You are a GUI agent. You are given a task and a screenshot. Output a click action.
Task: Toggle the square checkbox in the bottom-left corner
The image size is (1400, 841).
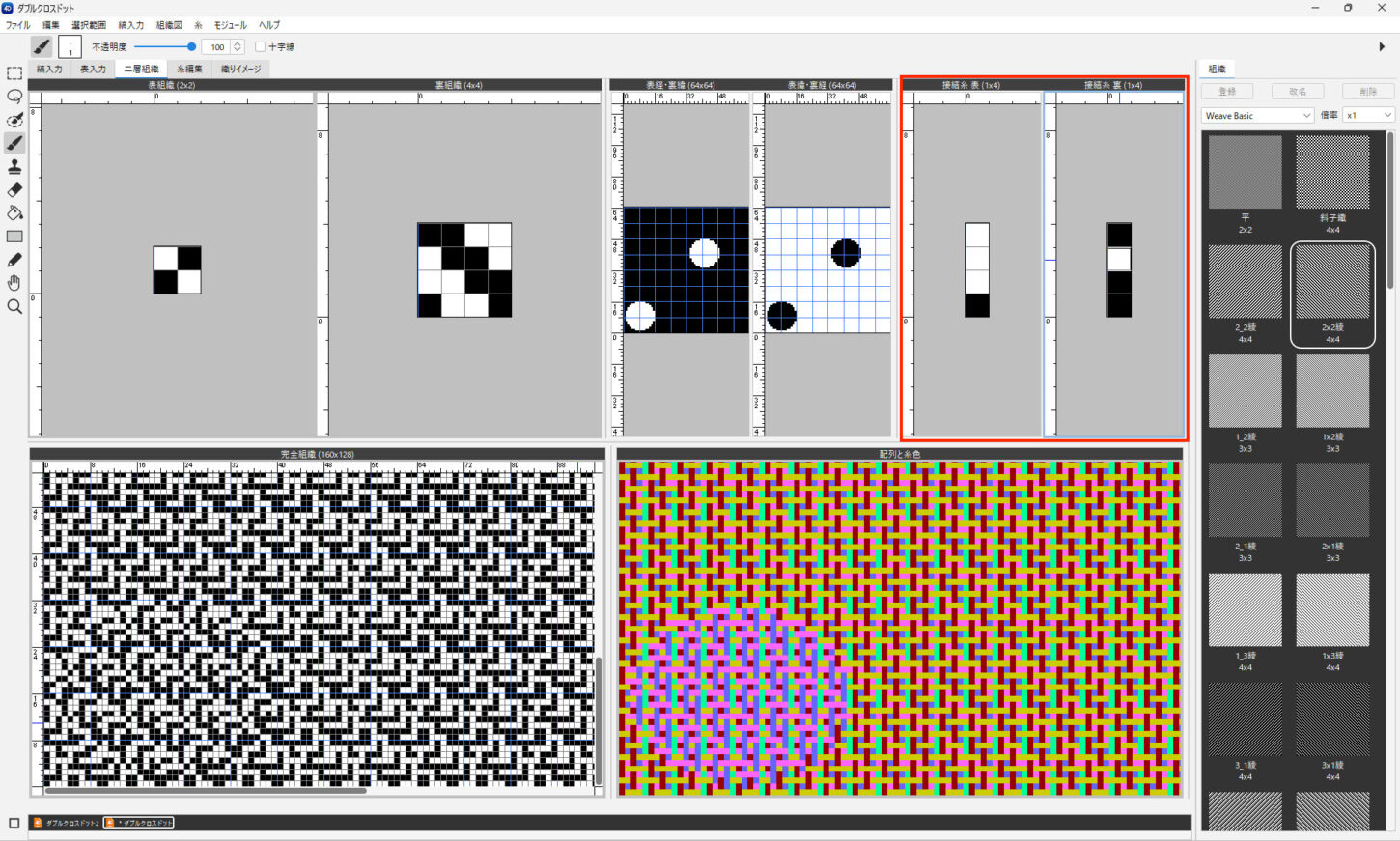pyautogui.click(x=14, y=823)
